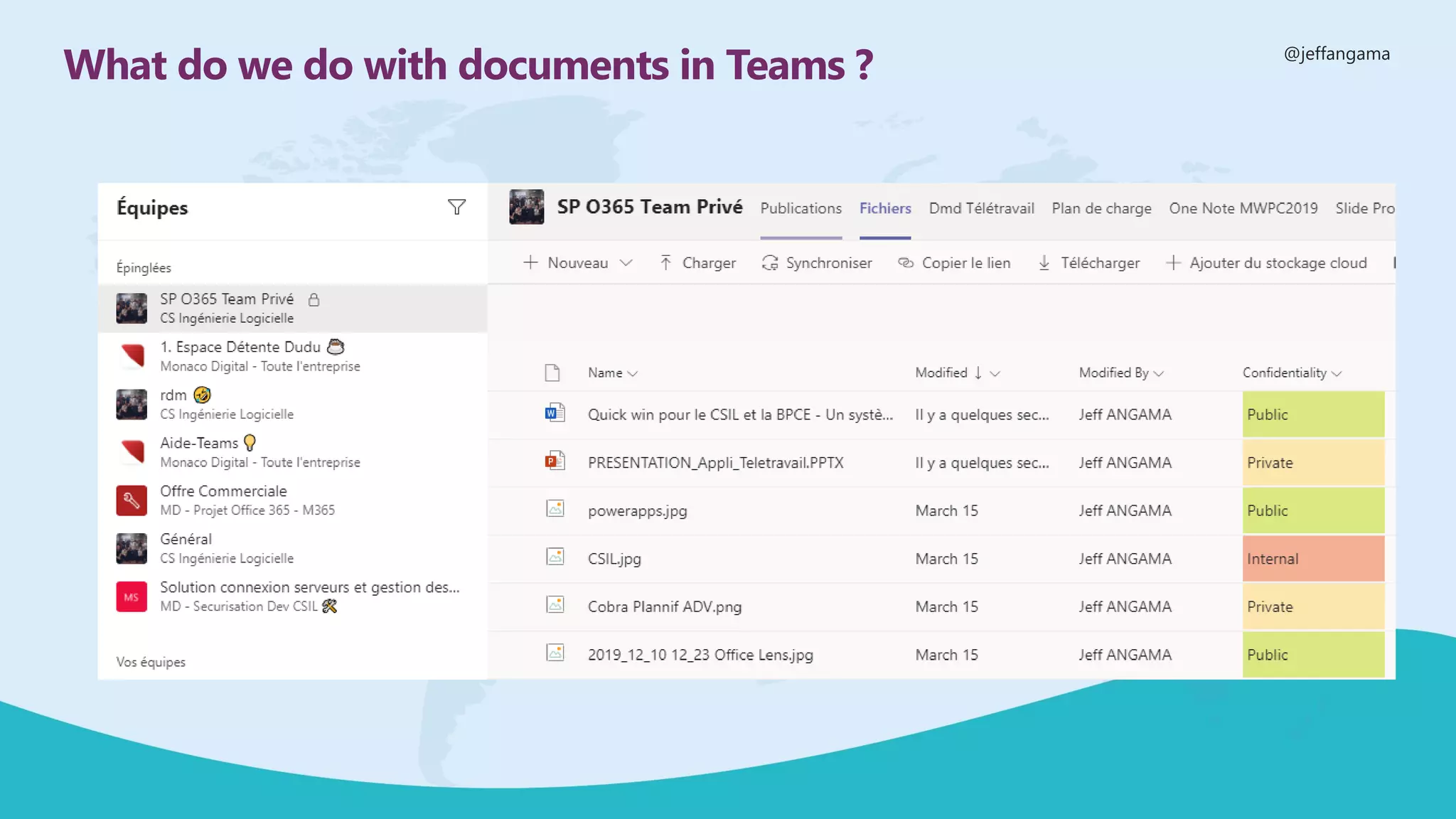Click the Modified sort arrow icon
Viewport: 1456px width, 819px height.
978,373
